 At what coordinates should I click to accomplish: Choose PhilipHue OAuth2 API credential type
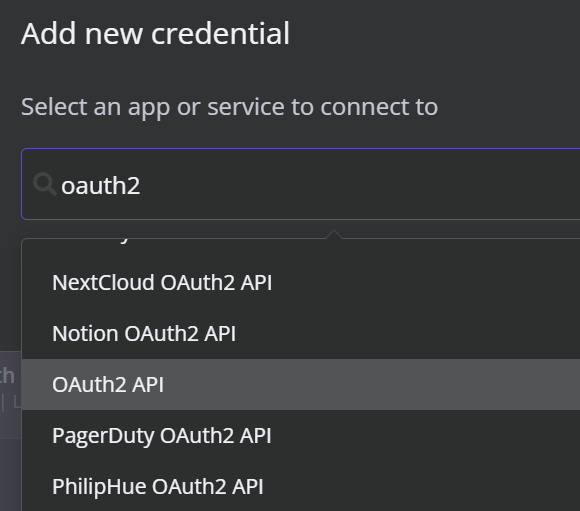click(158, 487)
